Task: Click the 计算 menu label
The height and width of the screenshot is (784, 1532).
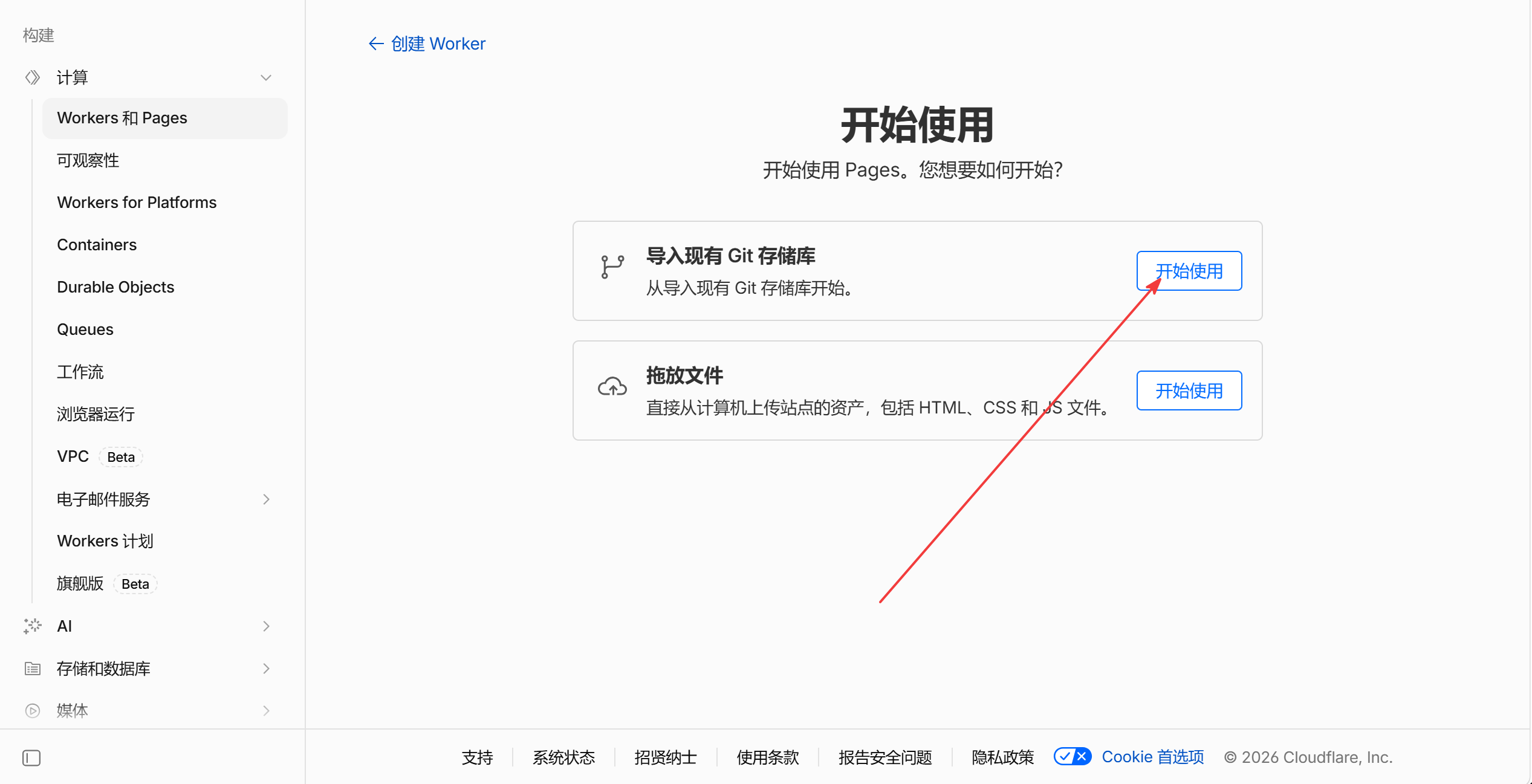Action: 73,77
